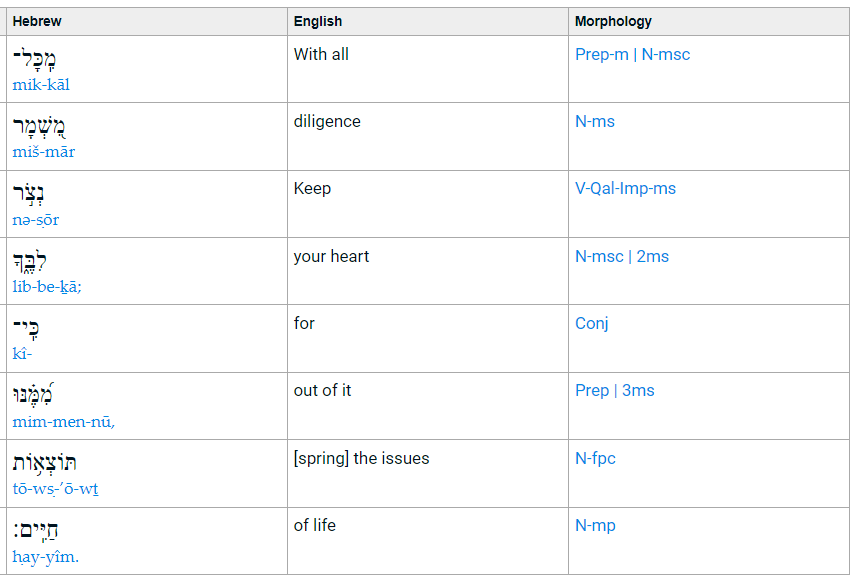Click the Prep-m morphology link

[x=602, y=54]
